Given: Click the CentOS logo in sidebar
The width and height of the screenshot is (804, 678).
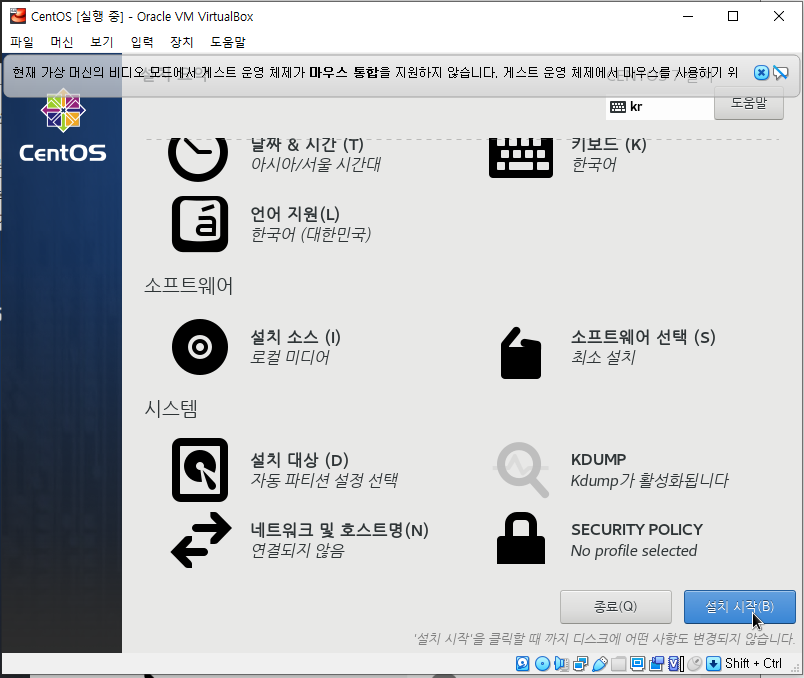Looking at the screenshot, I should (63, 126).
